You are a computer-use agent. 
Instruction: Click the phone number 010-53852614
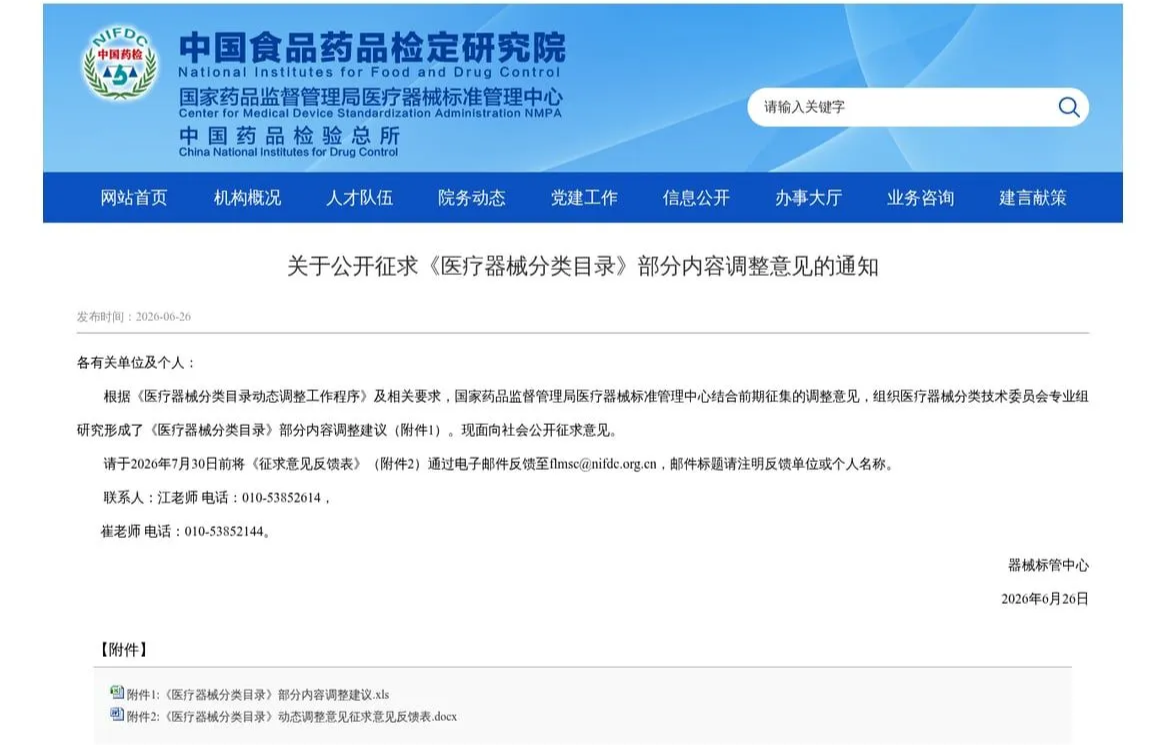[281, 498]
